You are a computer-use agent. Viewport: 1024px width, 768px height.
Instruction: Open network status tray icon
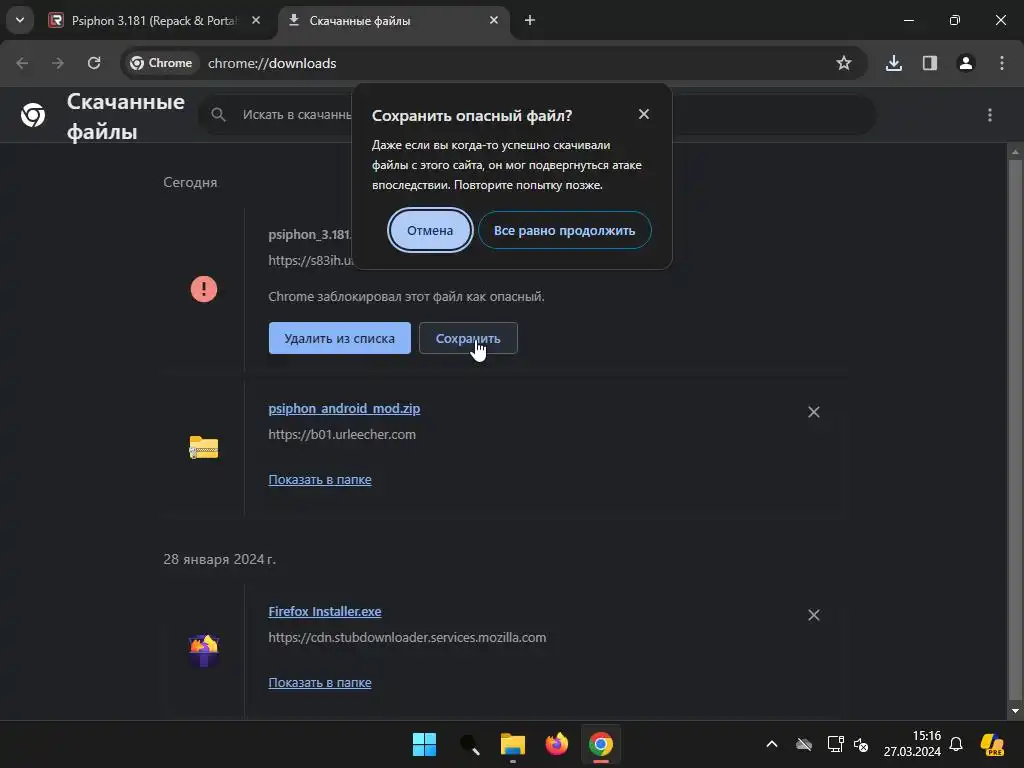(835, 744)
